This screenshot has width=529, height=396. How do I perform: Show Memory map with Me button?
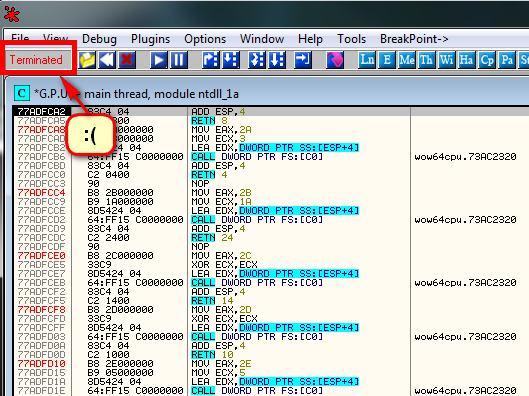point(407,60)
